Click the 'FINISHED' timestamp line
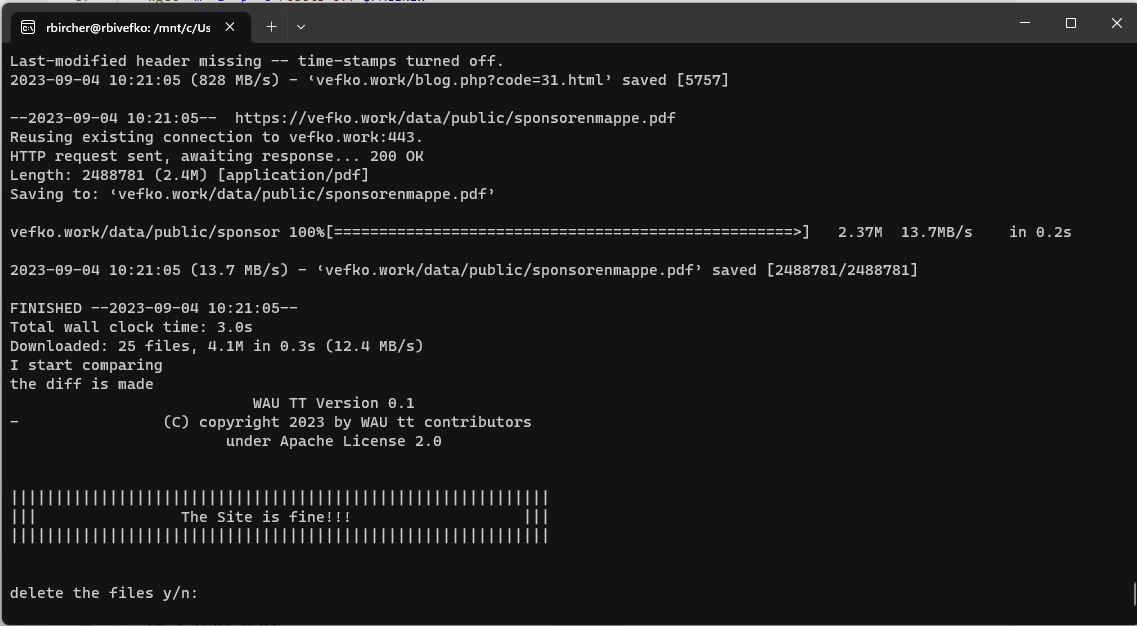The width and height of the screenshot is (1137, 626). click(153, 308)
